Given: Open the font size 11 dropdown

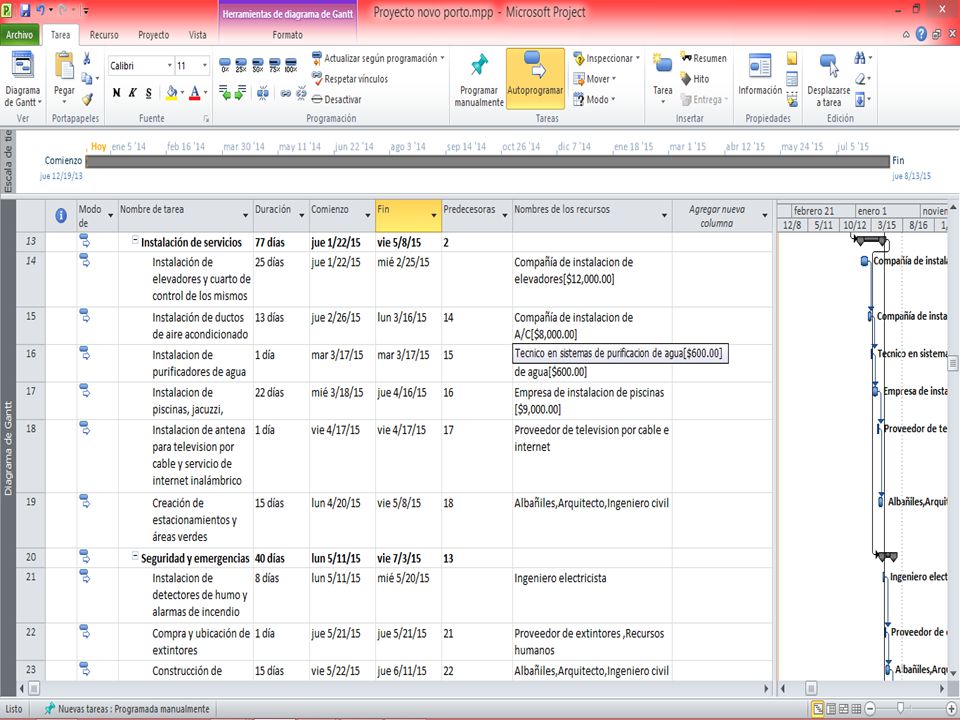Looking at the screenshot, I should (204, 66).
